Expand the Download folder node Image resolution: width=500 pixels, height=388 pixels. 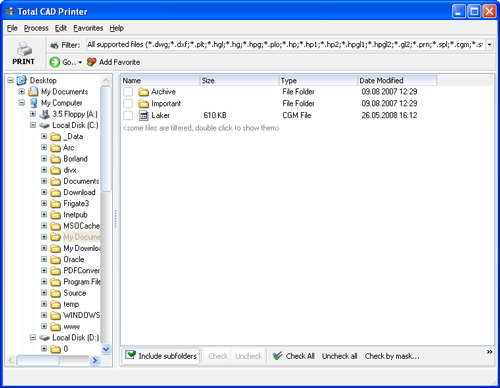pyautogui.click(x=44, y=192)
